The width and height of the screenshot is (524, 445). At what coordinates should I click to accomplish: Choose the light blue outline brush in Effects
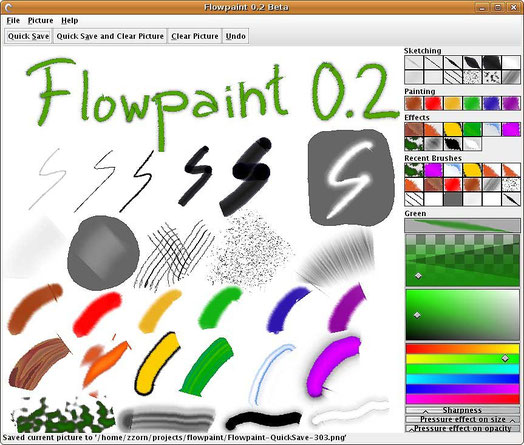[491, 130]
